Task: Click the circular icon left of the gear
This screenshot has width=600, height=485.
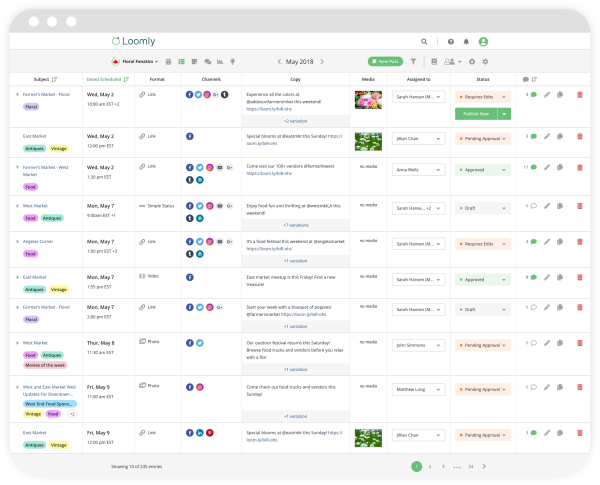Action: coord(472,61)
